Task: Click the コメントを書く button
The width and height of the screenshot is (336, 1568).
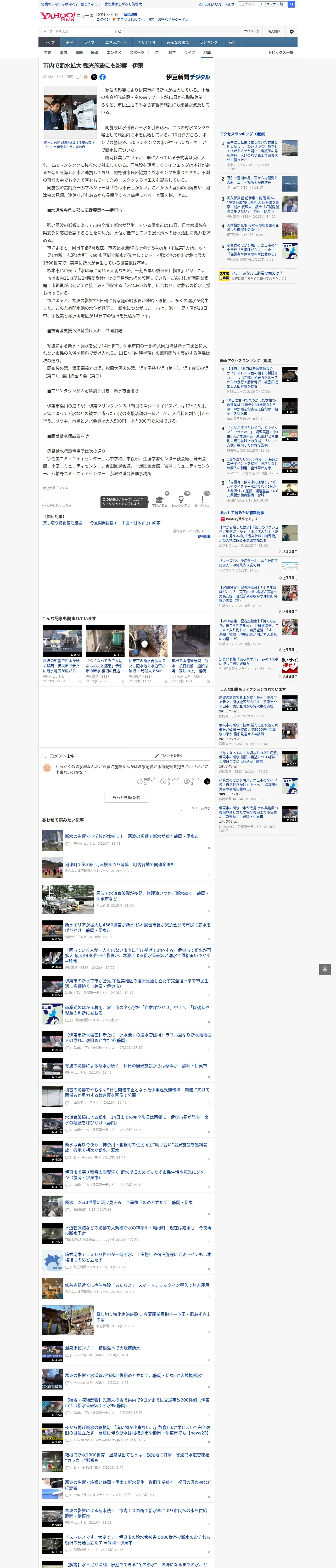Action: coord(169,756)
